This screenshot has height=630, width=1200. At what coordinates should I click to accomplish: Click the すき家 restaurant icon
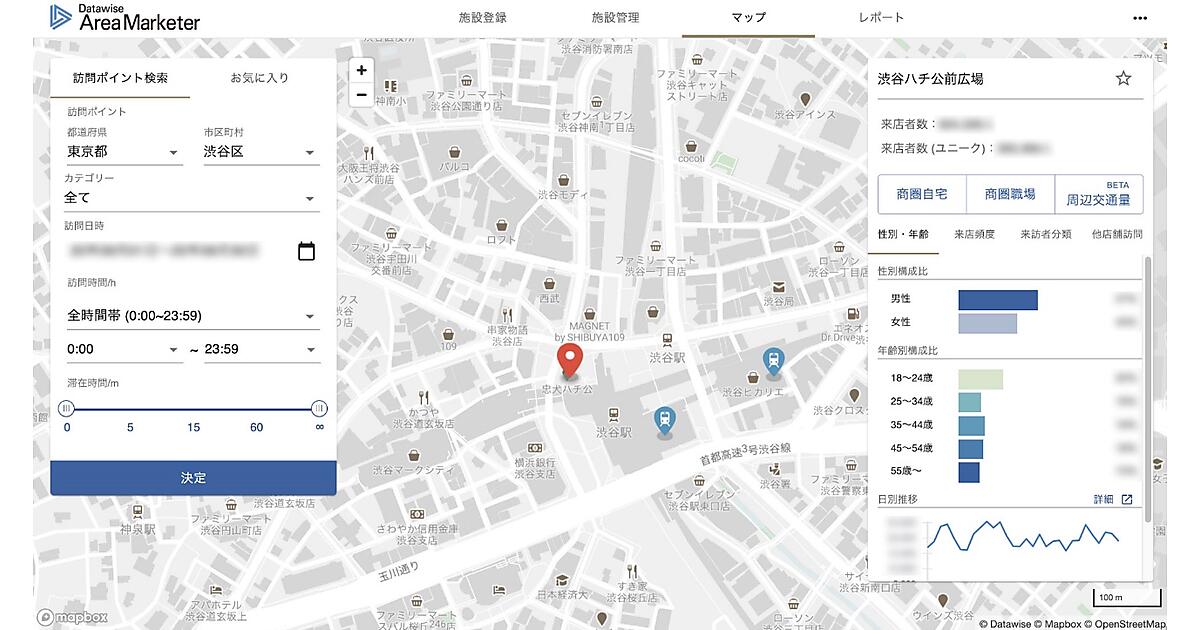633,570
